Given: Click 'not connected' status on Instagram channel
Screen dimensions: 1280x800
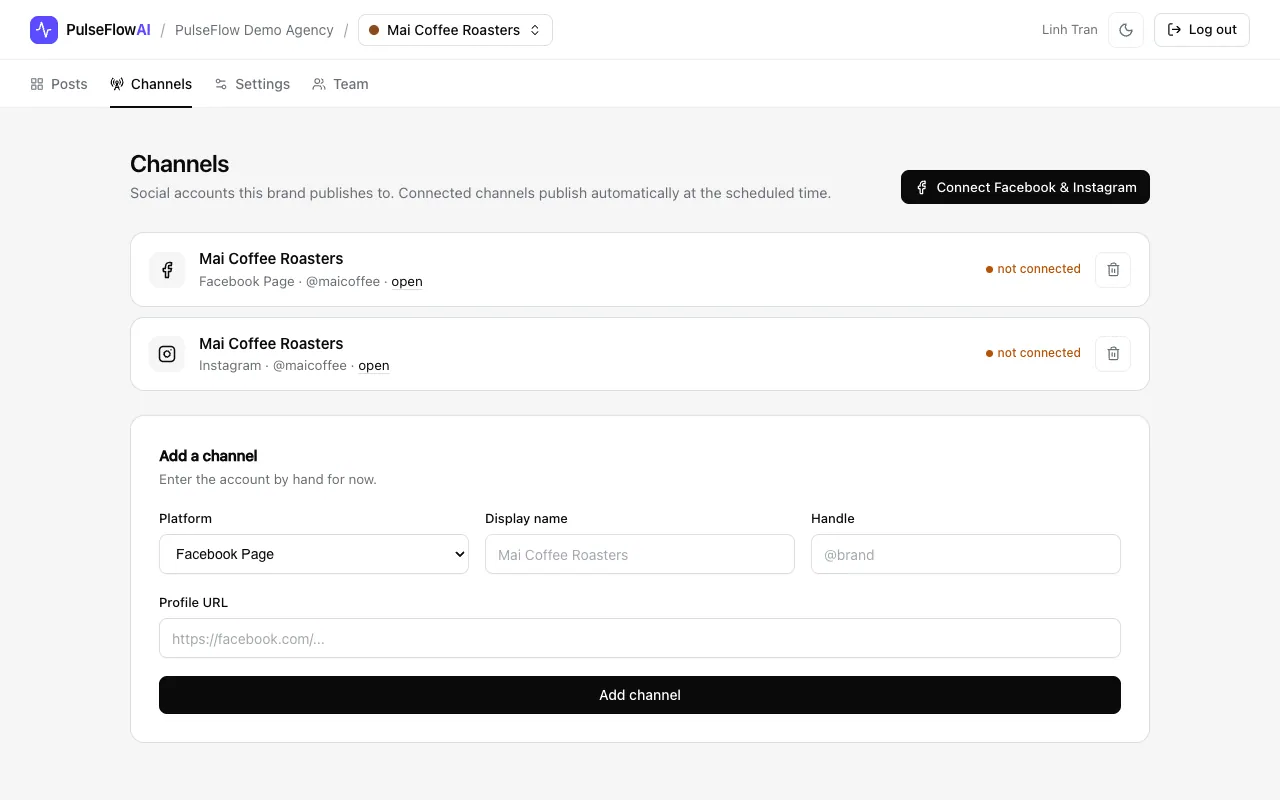Looking at the screenshot, I should 1033,353.
